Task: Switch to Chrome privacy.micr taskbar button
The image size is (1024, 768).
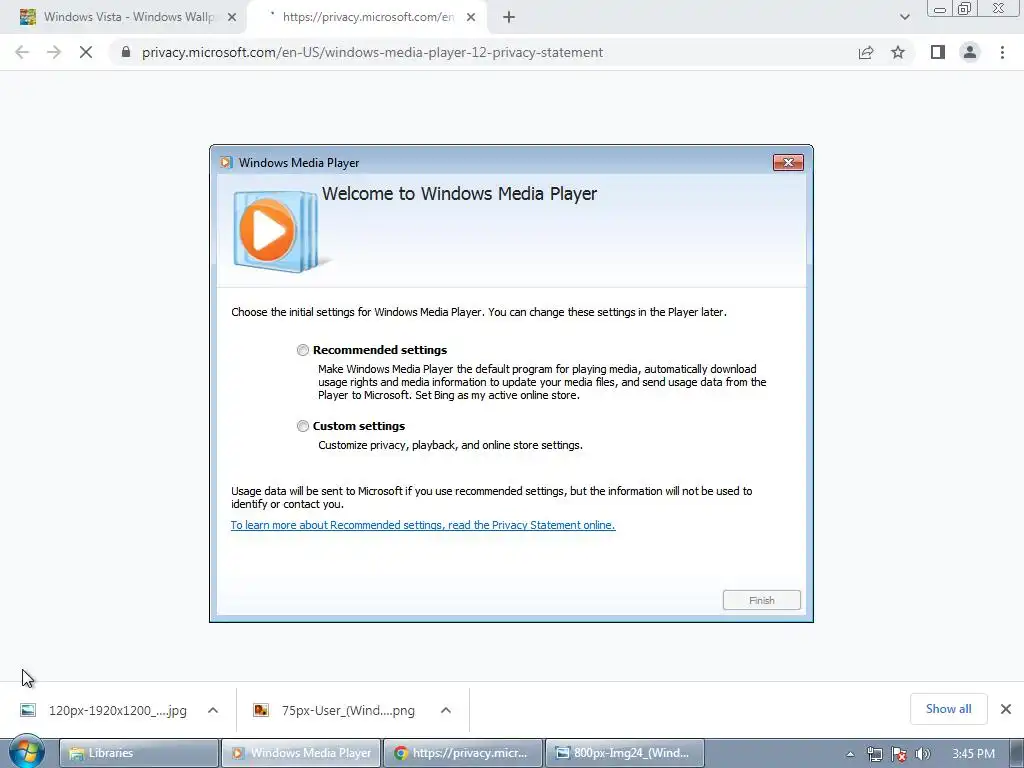Action: tap(462, 753)
